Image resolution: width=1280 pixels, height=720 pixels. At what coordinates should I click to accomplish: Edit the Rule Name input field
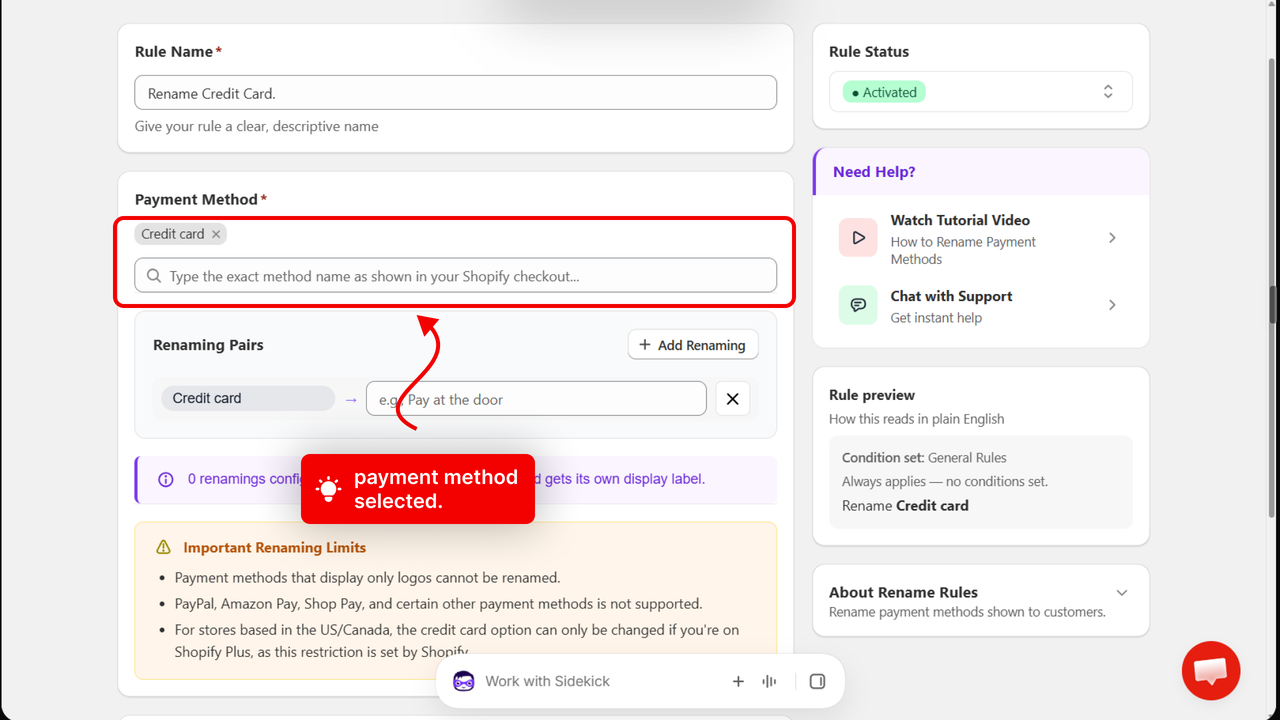pyautogui.click(x=456, y=93)
